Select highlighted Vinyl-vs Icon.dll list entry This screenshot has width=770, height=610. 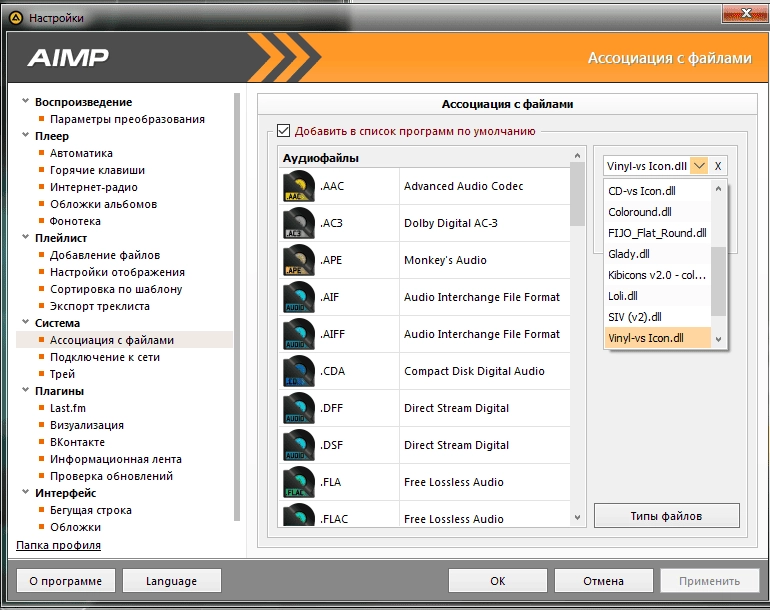(658, 338)
